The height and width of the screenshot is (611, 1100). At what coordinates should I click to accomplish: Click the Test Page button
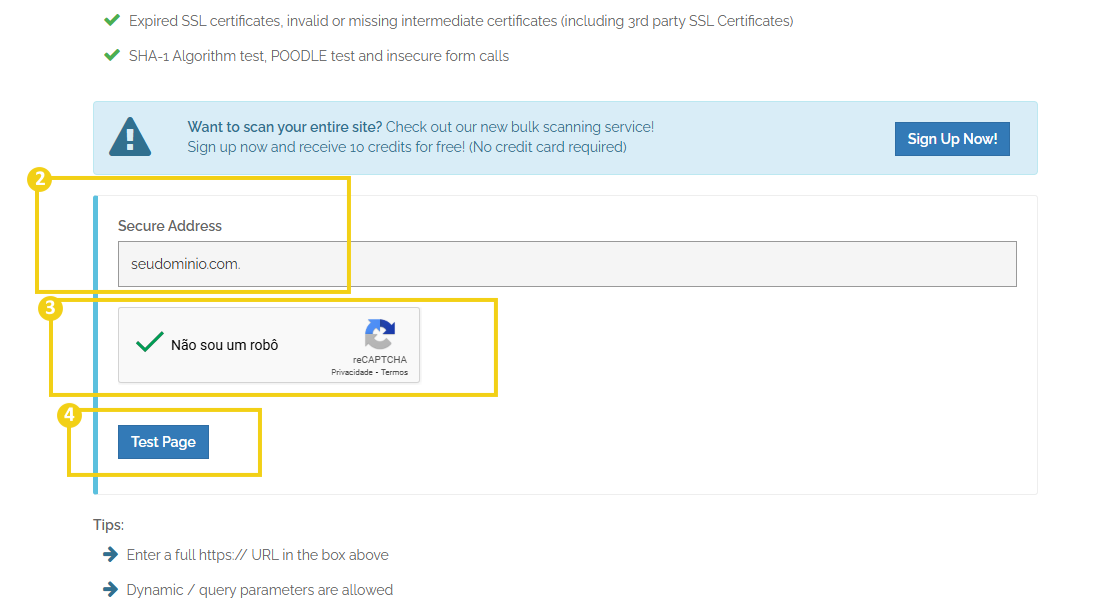pos(163,442)
